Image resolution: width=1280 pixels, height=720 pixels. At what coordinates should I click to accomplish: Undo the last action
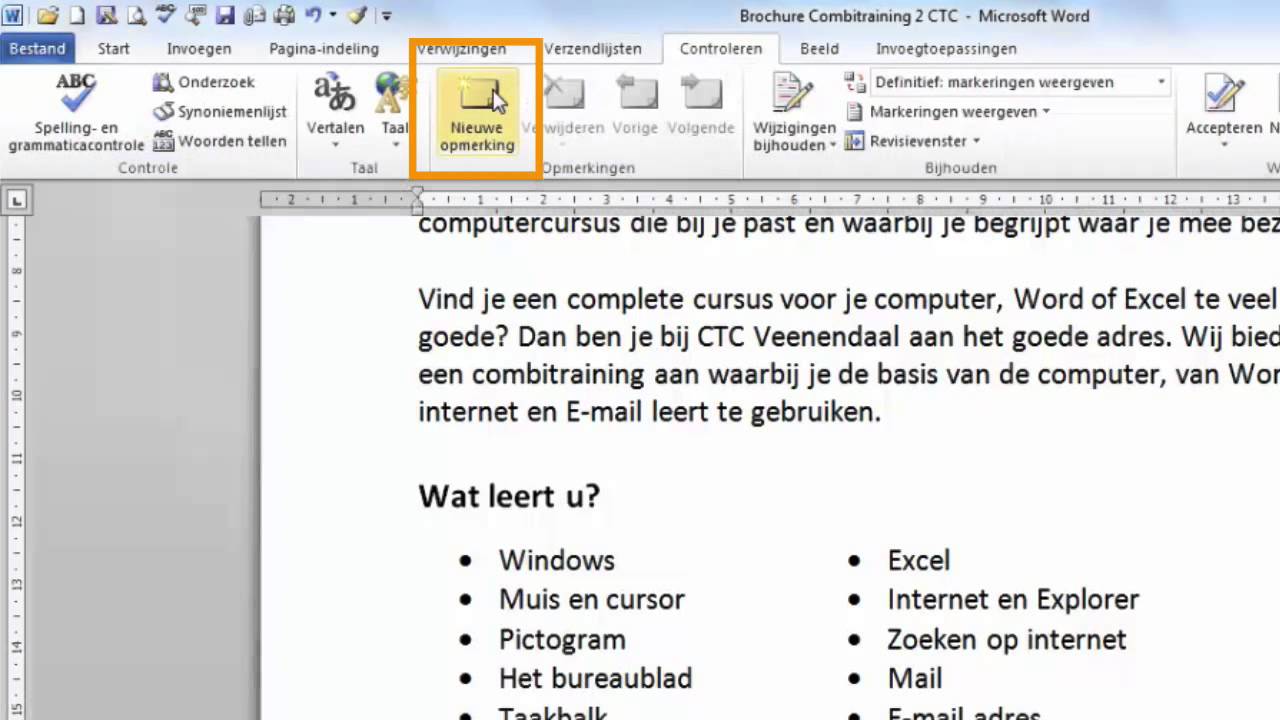coord(313,15)
